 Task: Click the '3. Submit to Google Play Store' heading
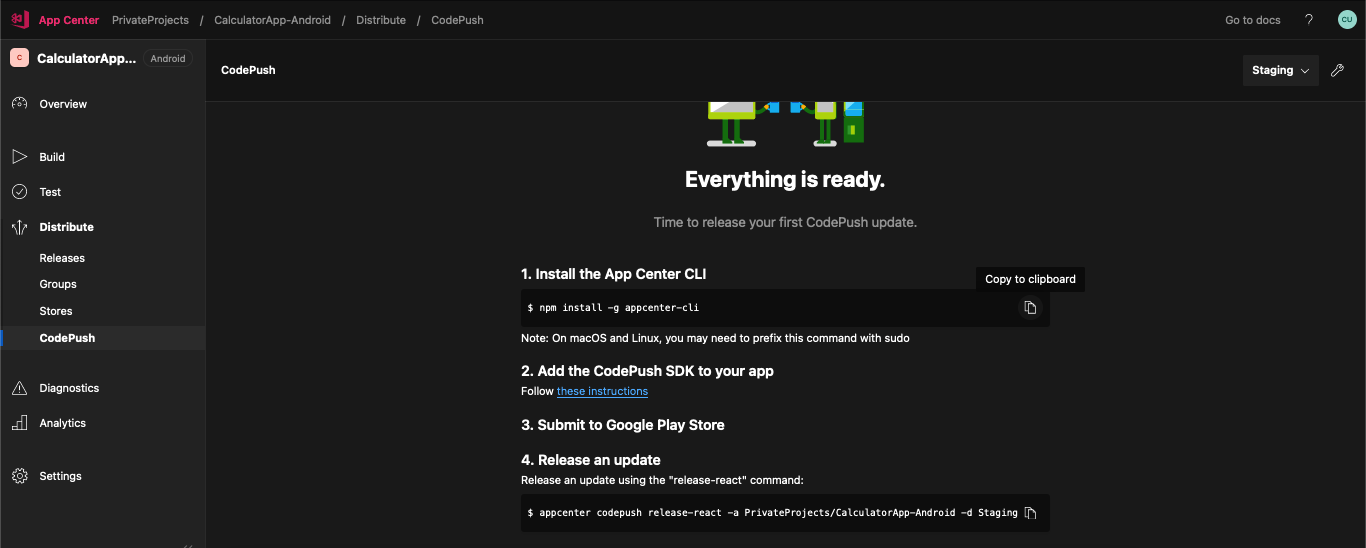click(x=623, y=425)
